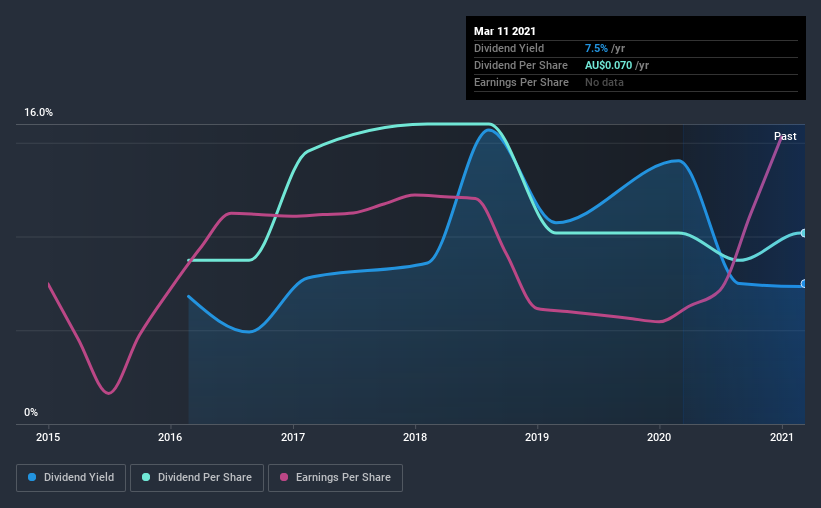Click the 2015 x-axis label

tap(48, 437)
